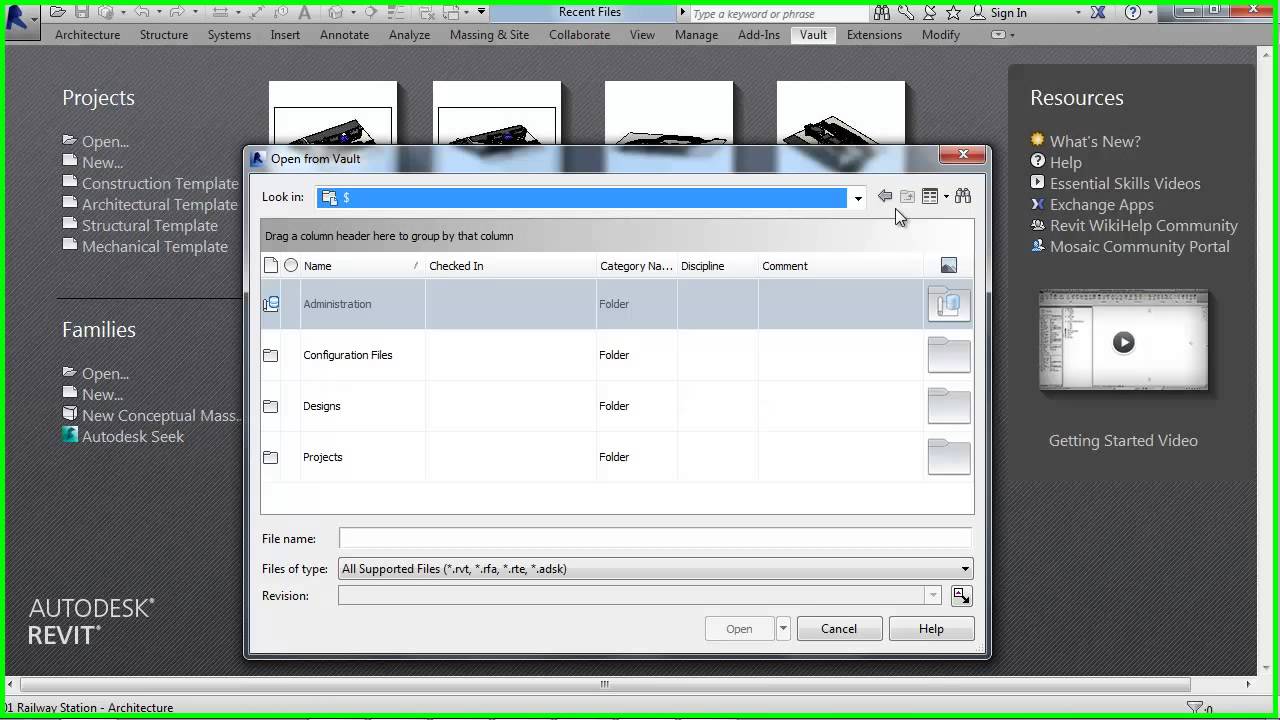
Task: Click the up one level folder icon
Action: click(907, 197)
